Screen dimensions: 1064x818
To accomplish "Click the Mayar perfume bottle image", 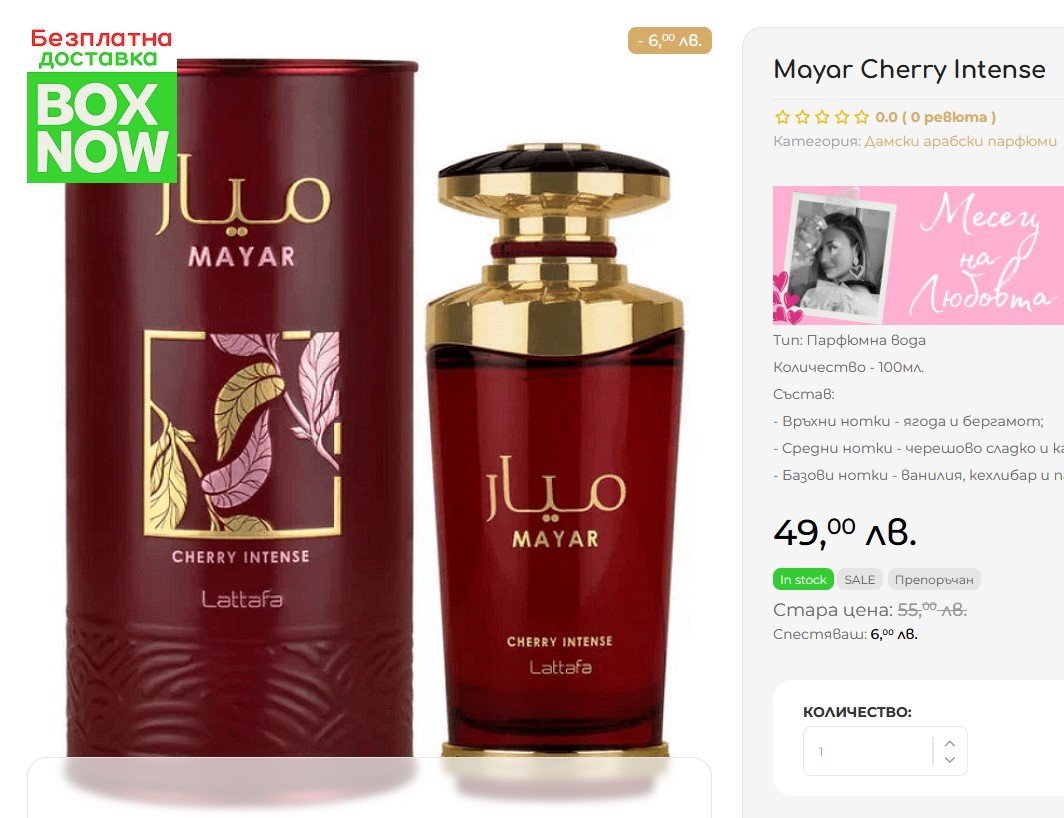I will point(554,448).
